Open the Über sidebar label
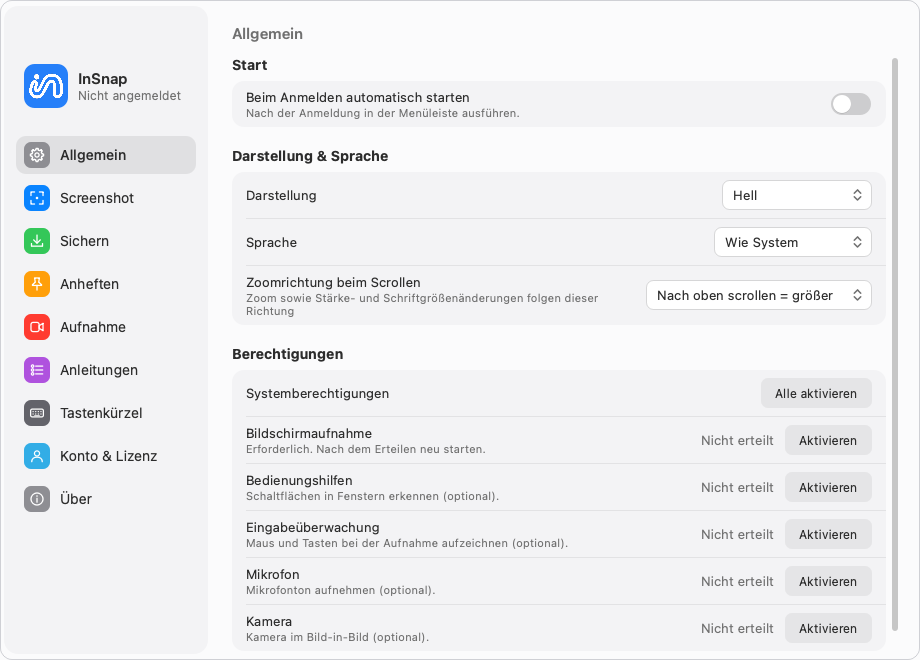920x660 pixels. (76, 499)
